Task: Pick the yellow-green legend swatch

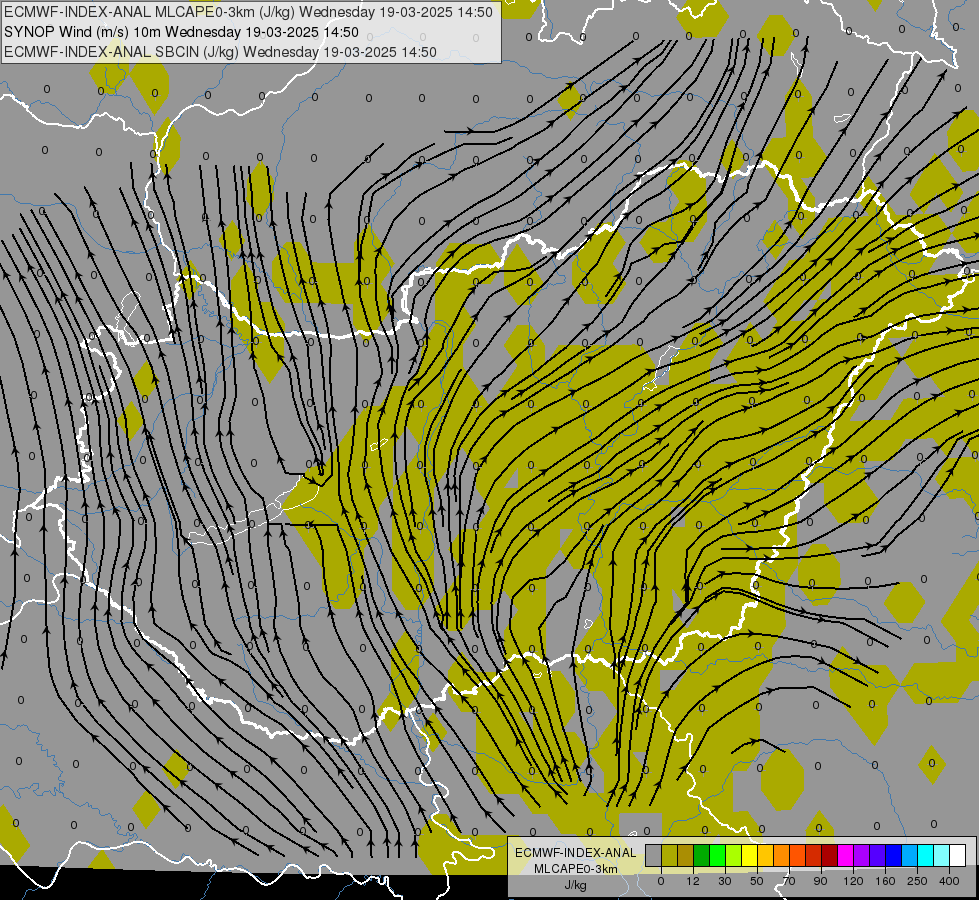Action: pyautogui.click(x=734, y=855)
